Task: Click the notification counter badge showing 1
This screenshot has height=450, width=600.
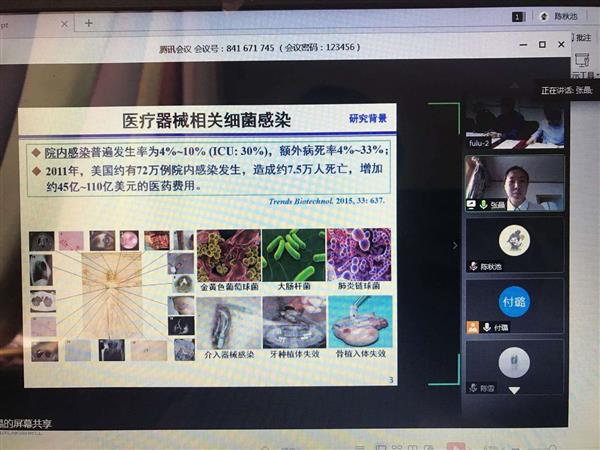Action: [518, 17]
